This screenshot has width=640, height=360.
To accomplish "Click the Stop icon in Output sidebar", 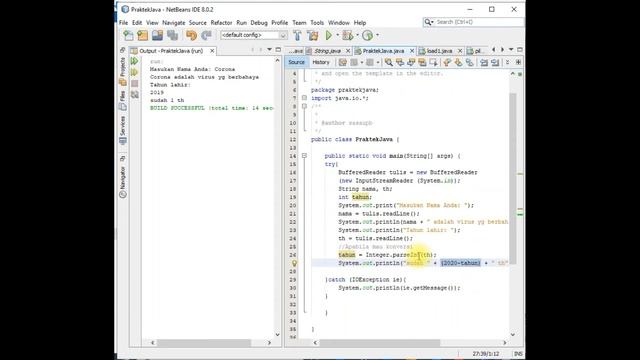I will (x=134, y=83).
